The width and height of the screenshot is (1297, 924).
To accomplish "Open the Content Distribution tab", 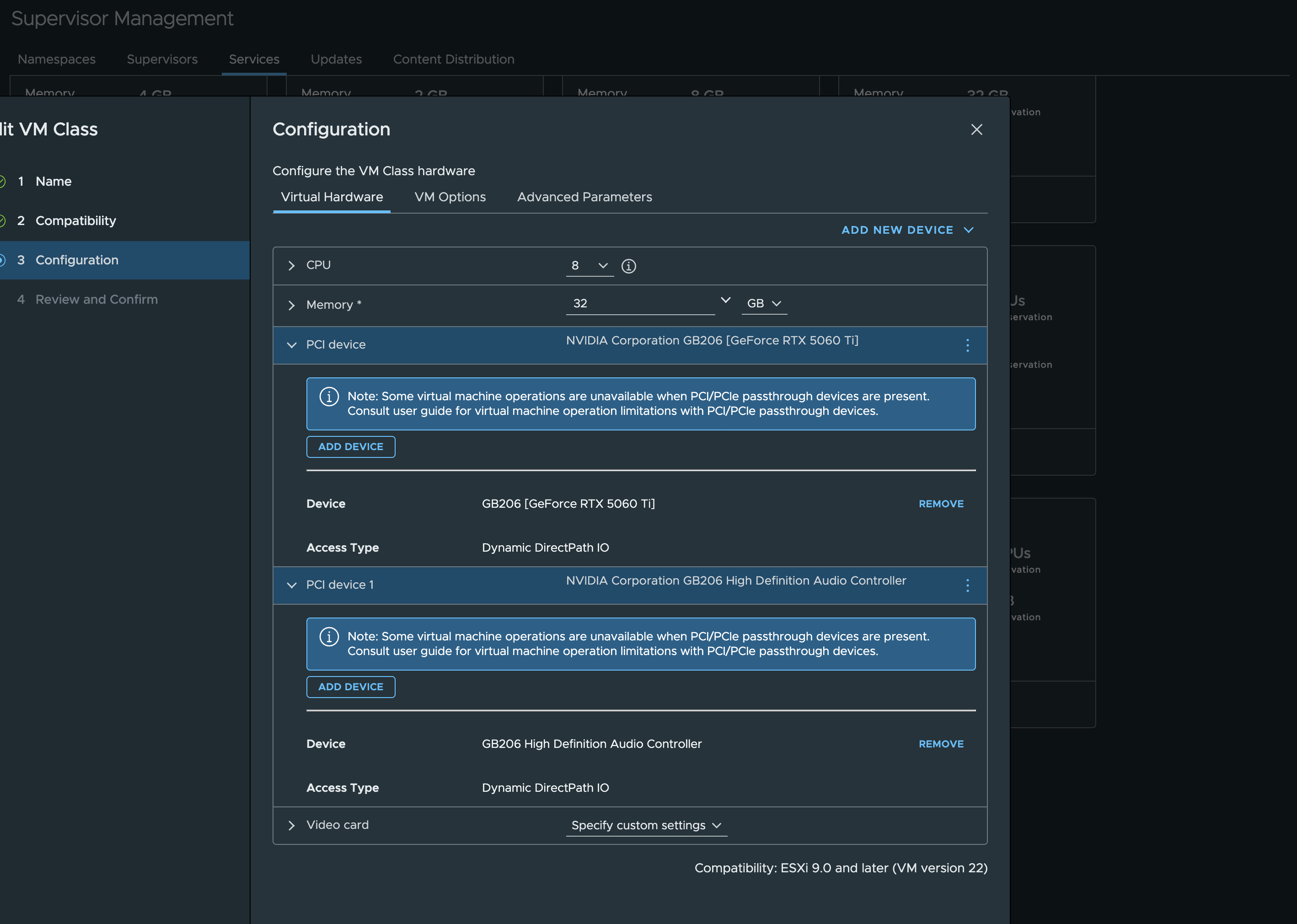I will coord(453,59).
